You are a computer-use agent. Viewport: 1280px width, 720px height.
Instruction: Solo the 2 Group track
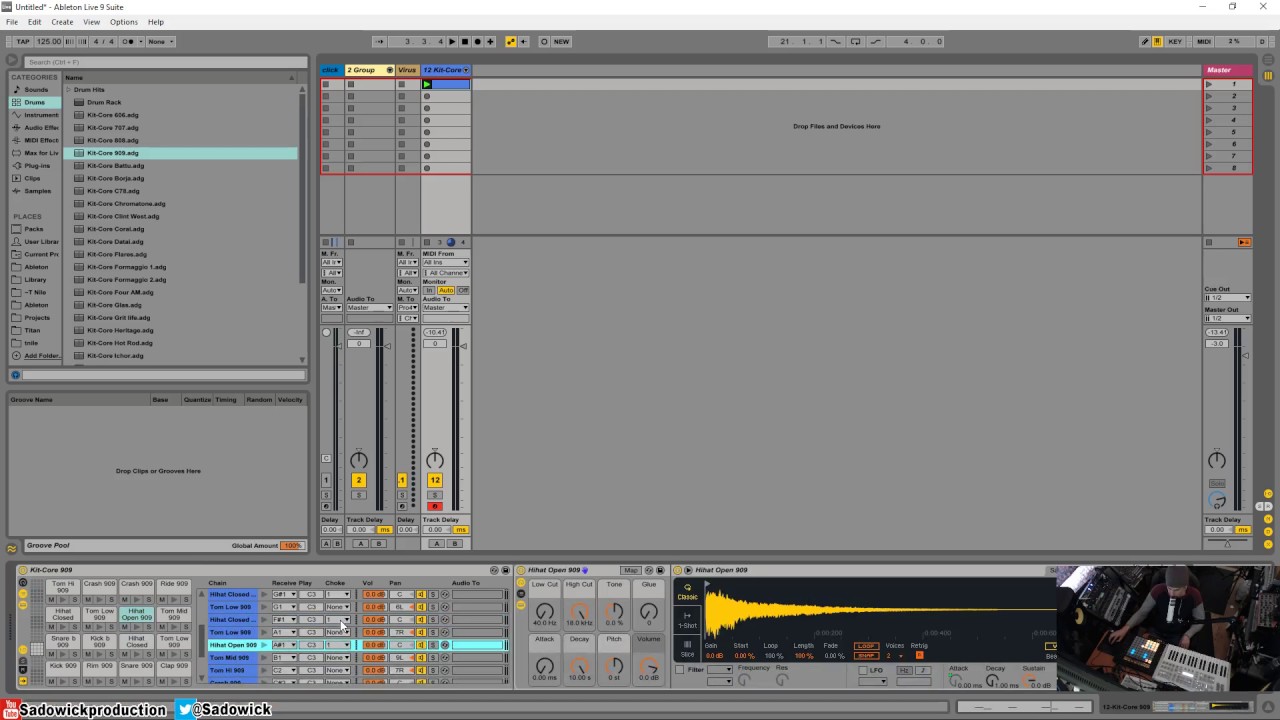tap(359, 495)
